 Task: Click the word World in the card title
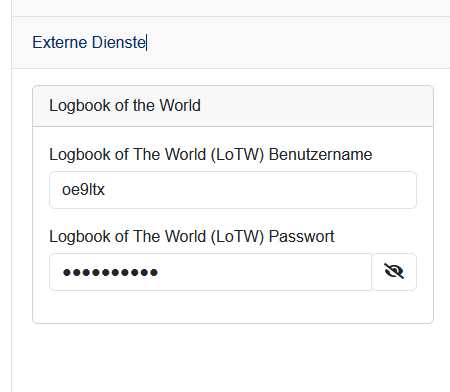point(180,106)
